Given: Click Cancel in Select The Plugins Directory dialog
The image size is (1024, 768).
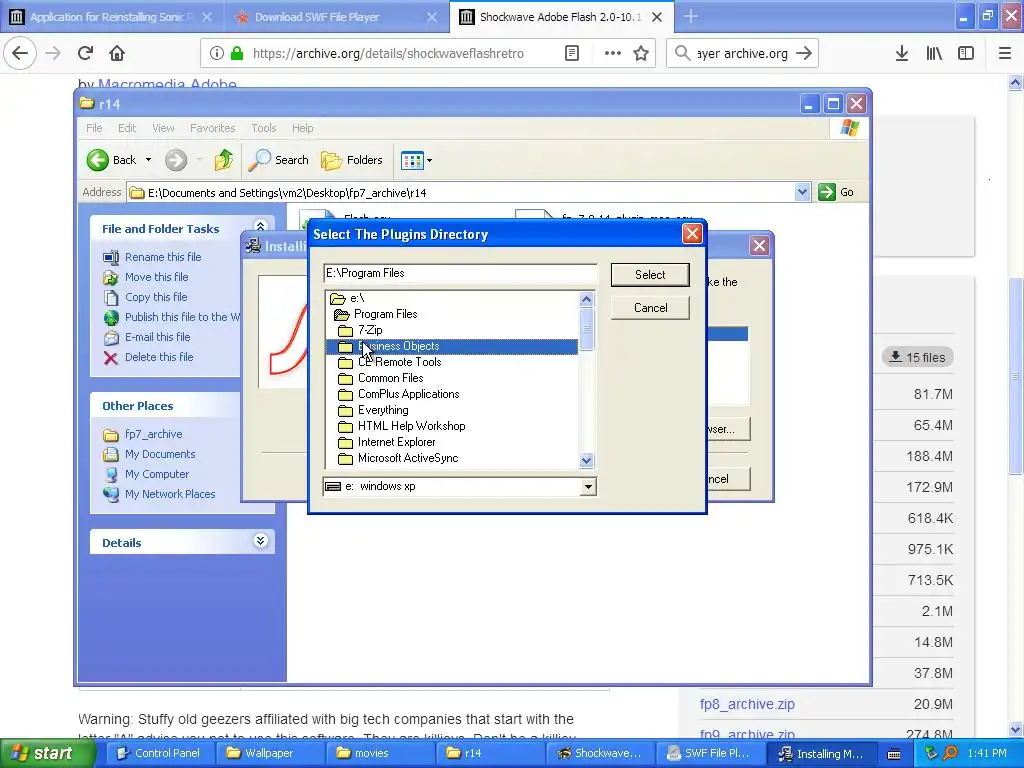Looking at the screenshot, I should click(x=650, y=308).
